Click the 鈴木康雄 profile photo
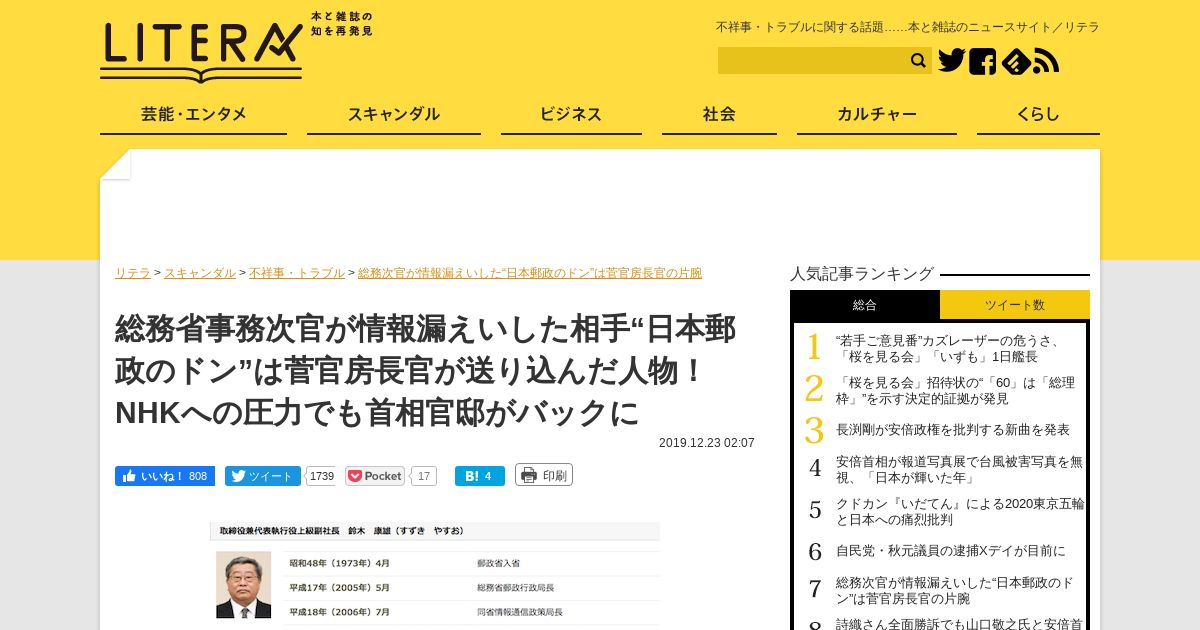Viewport: 1200px width, 630px height. point(243,585)
